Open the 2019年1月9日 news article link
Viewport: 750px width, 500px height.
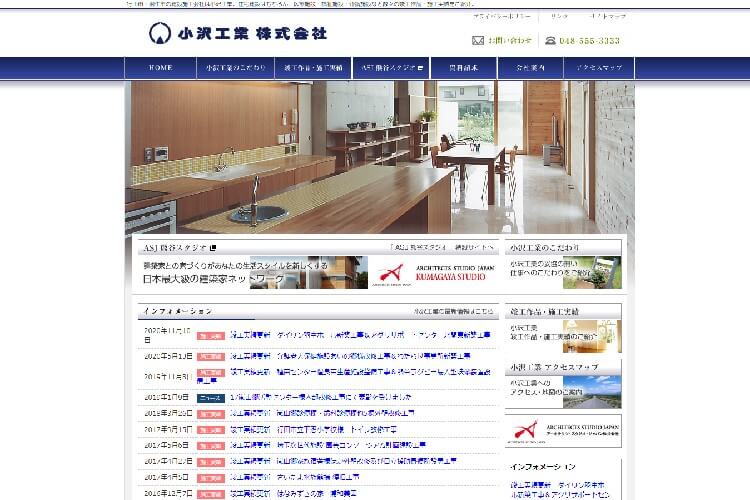pyautogui.click(x=320, y=397)
